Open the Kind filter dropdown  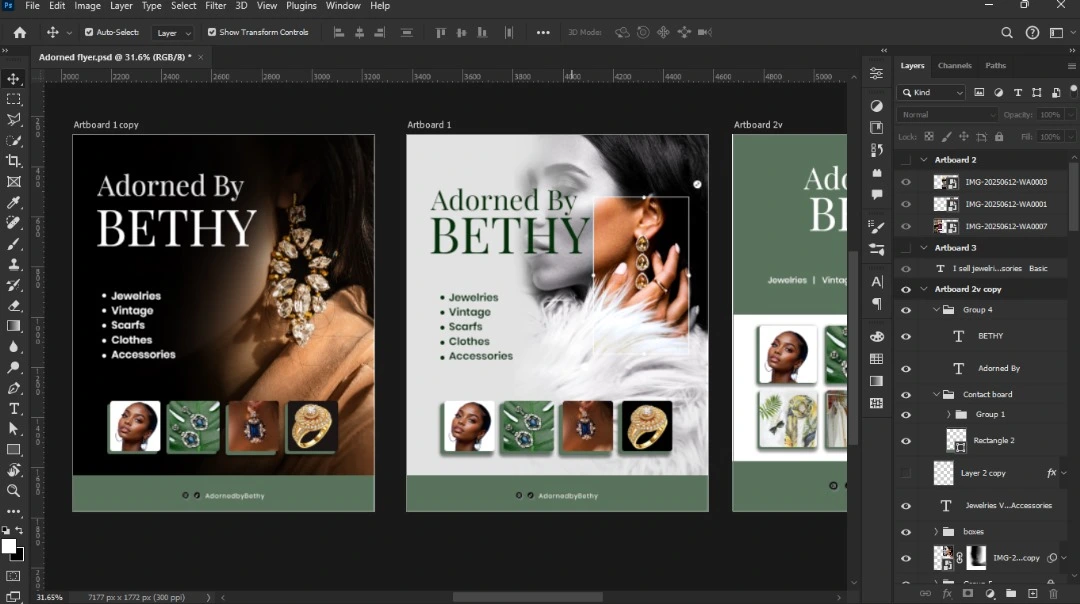pos(932,92)
